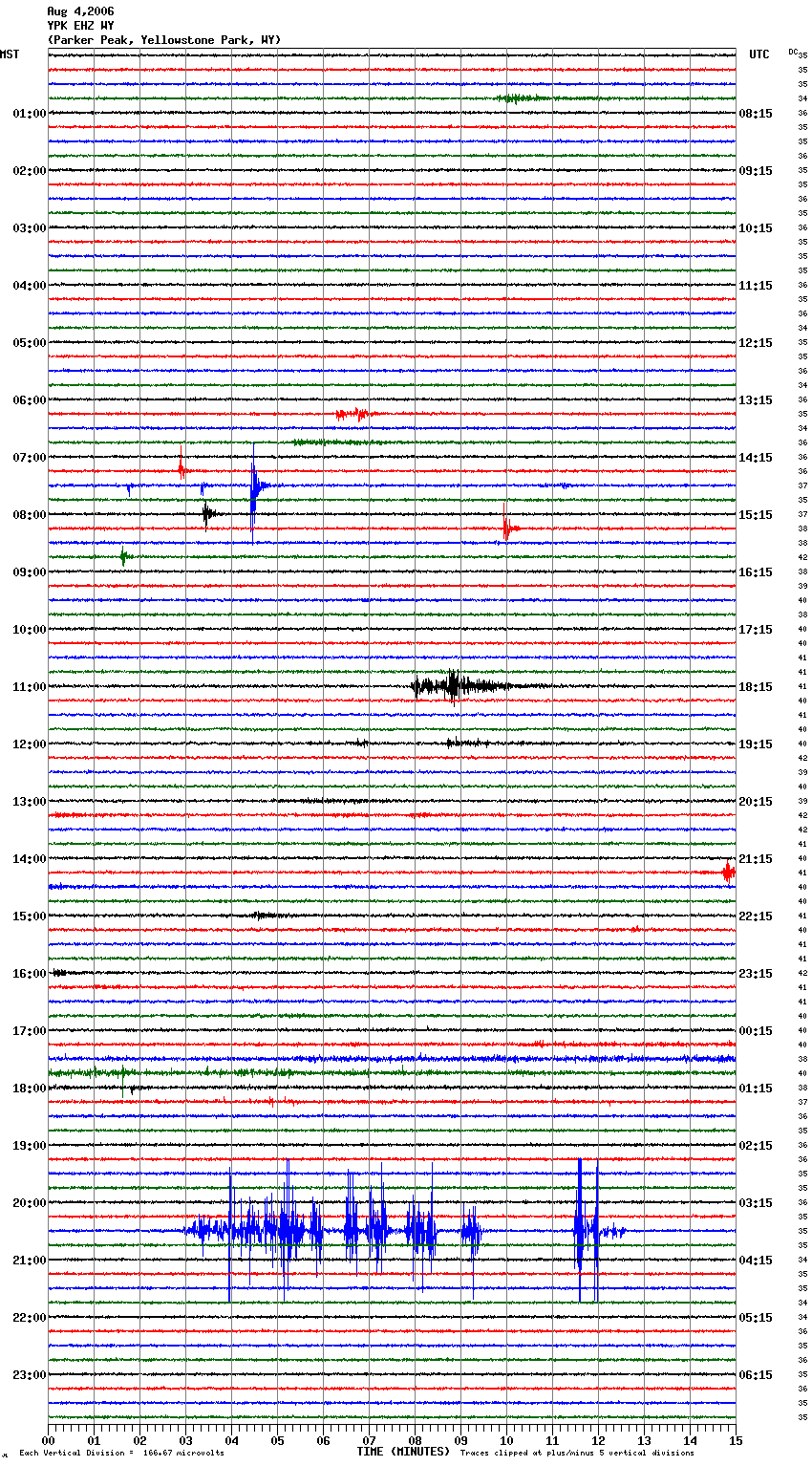Click the noisy blue trace below 17:00
The image size is (812, 1466).
[392, 1059]
